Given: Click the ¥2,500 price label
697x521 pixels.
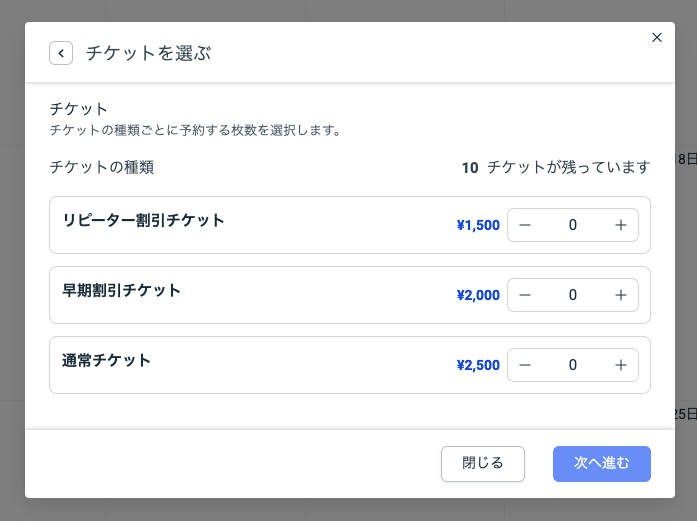Looking at the screenshot, I should (x=478, y=365).
